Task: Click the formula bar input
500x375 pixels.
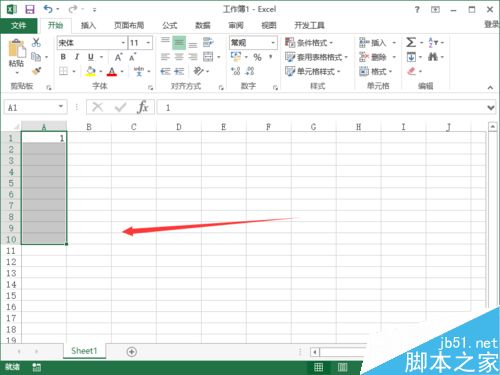Action: 322,107
